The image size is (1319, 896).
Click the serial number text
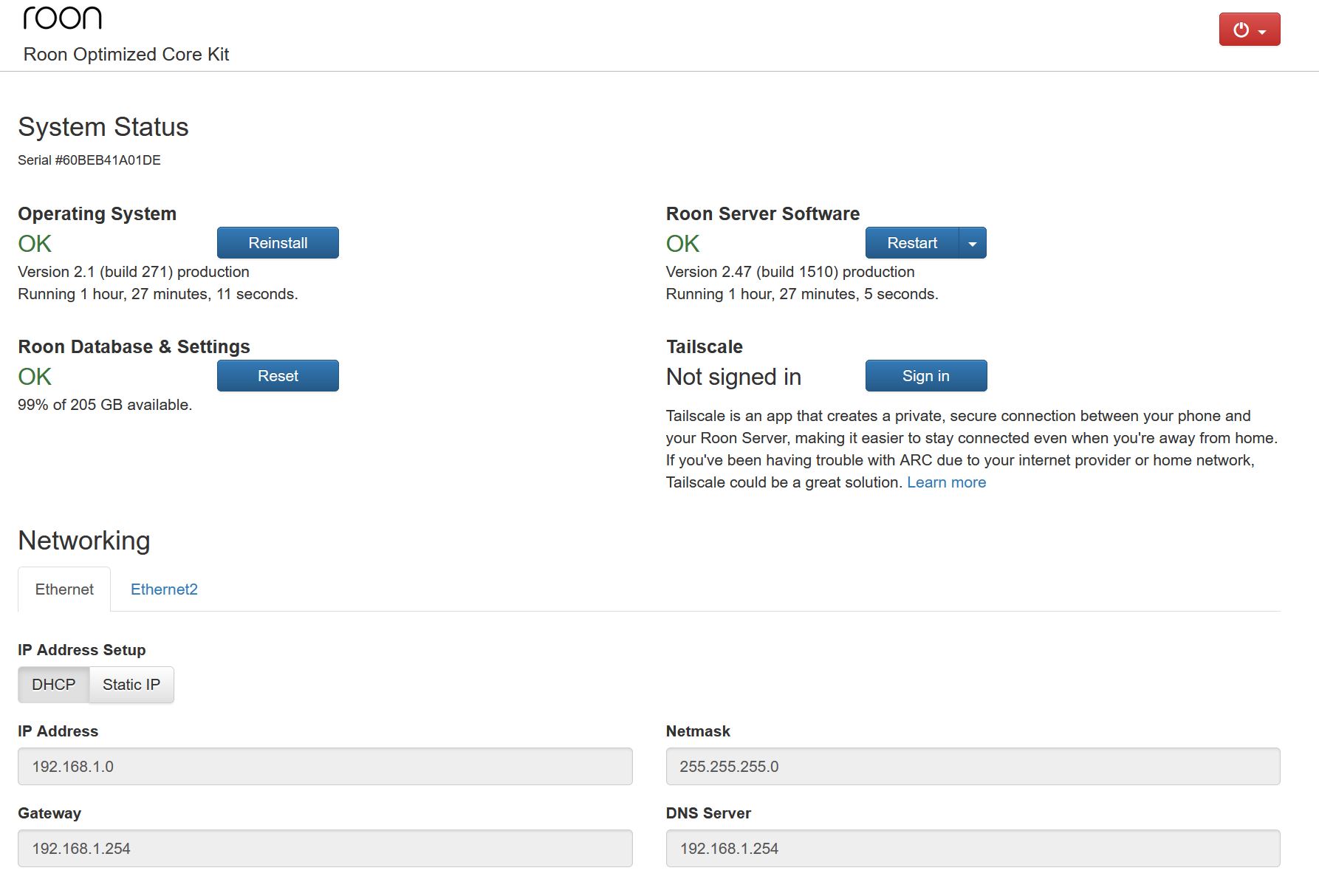pos(89,160)
